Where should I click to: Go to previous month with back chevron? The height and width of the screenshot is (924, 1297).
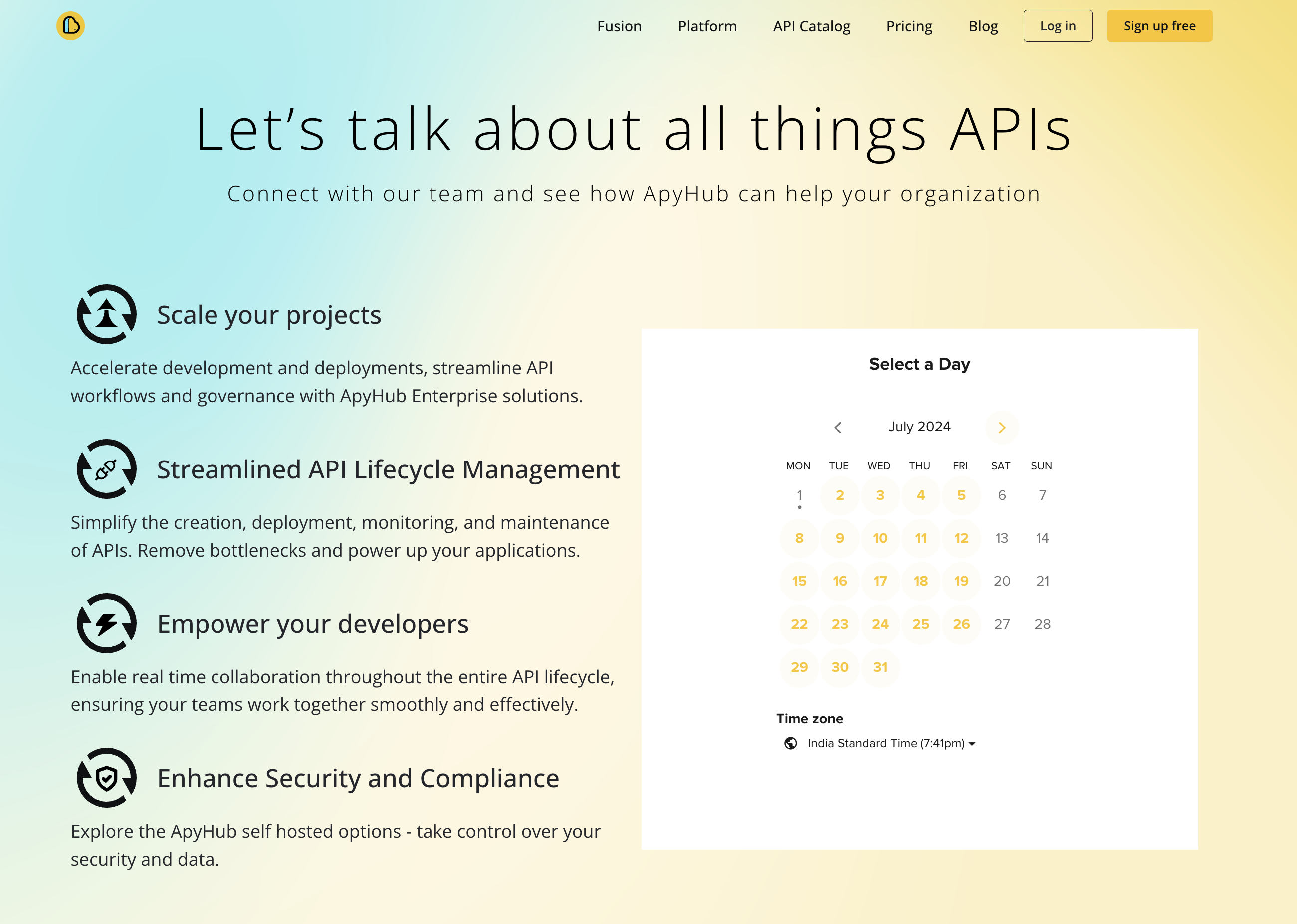[838, 427]
